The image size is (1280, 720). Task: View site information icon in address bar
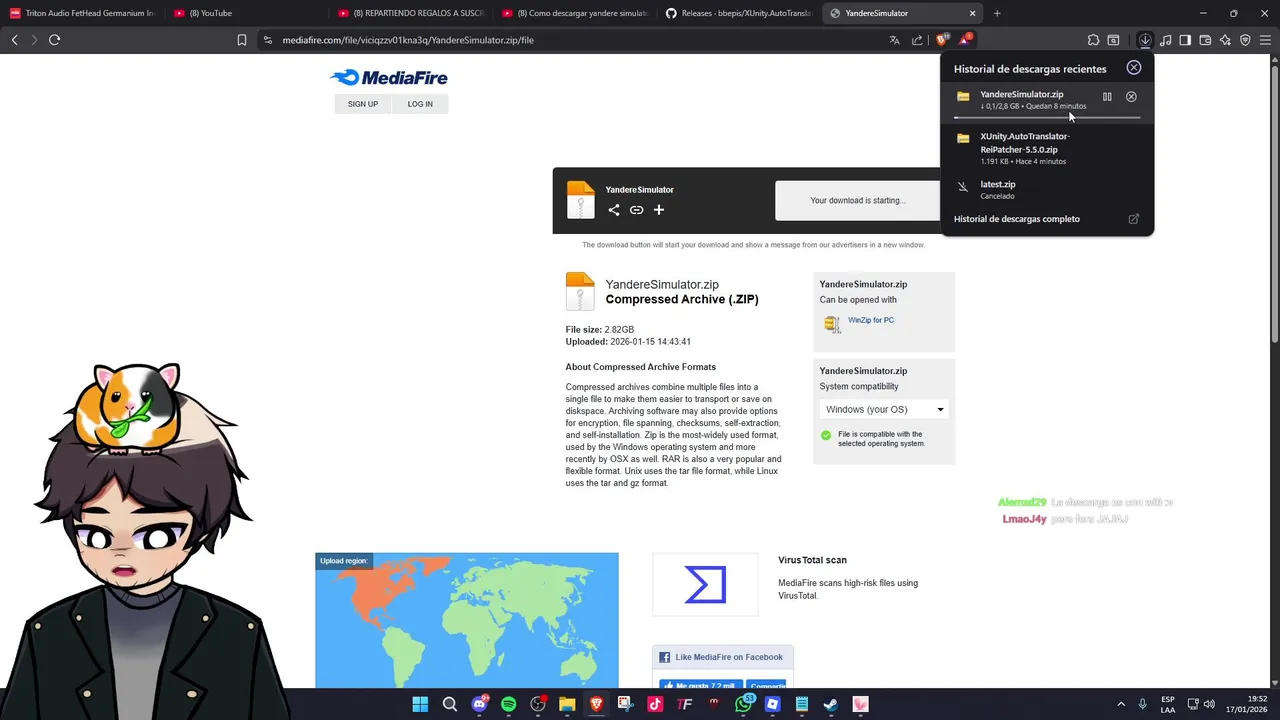[x=267, y=40]
